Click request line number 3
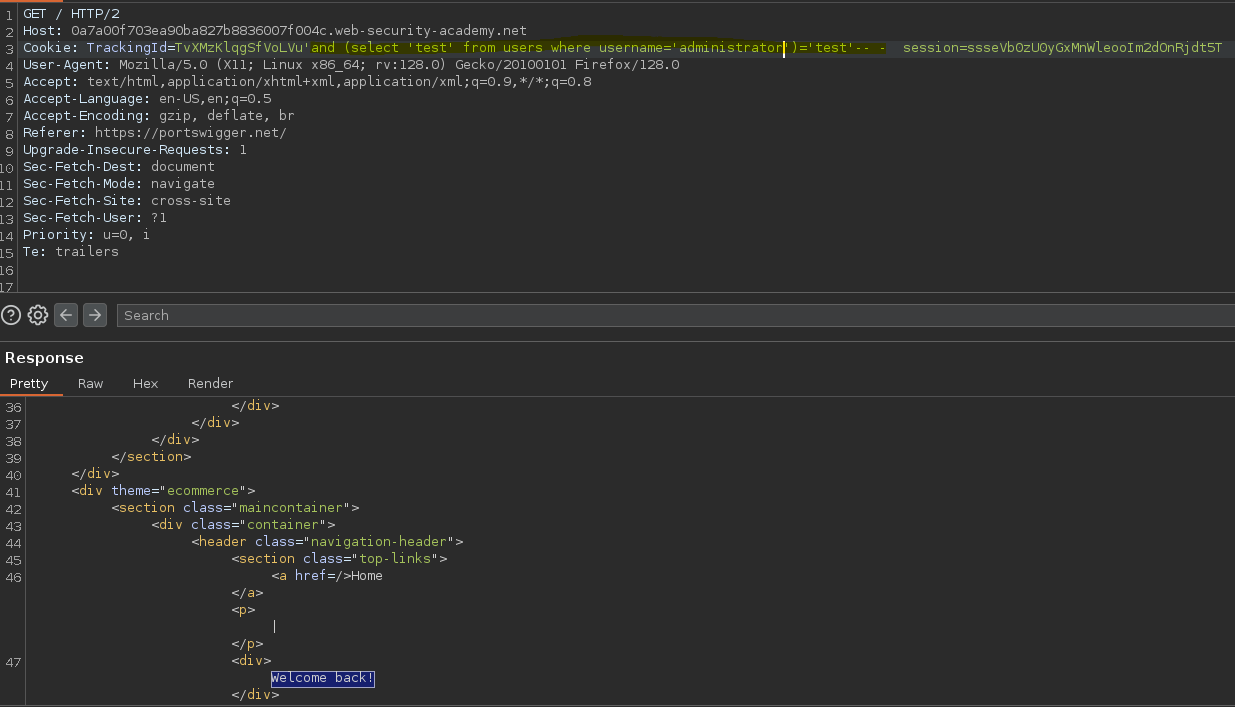 [9, 48]
